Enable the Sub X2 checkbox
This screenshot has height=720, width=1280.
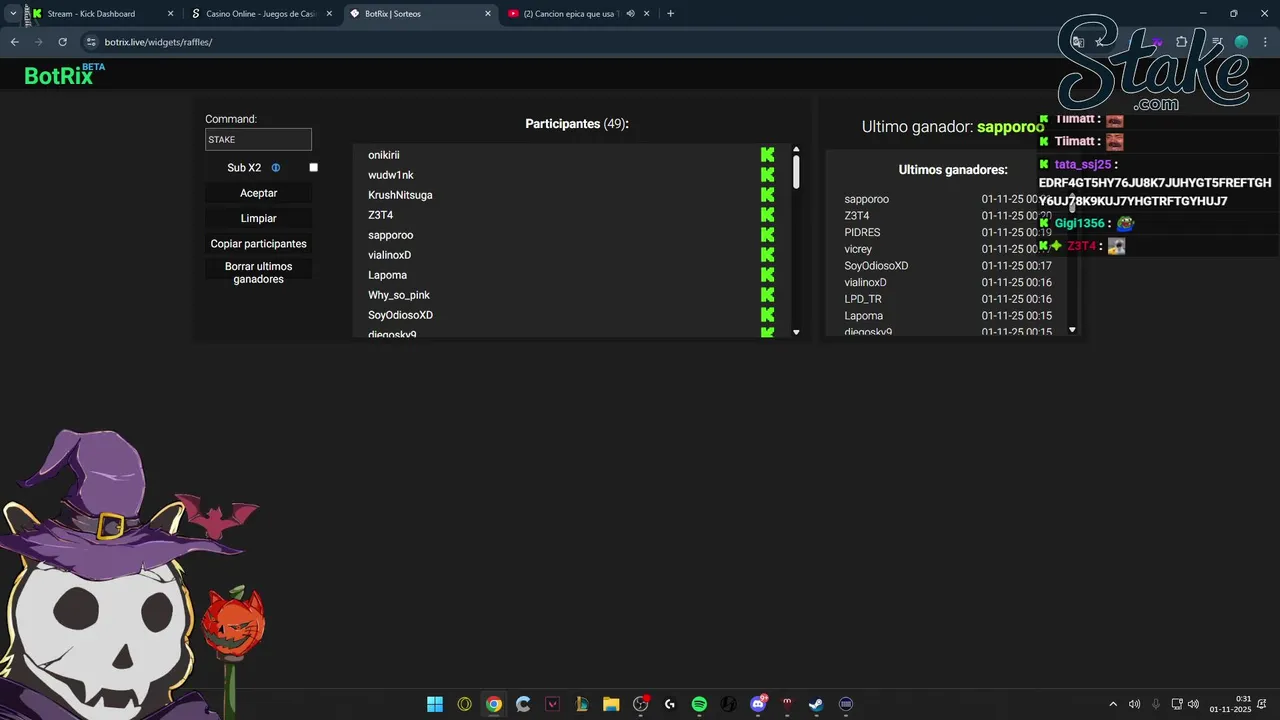[313, 168]
